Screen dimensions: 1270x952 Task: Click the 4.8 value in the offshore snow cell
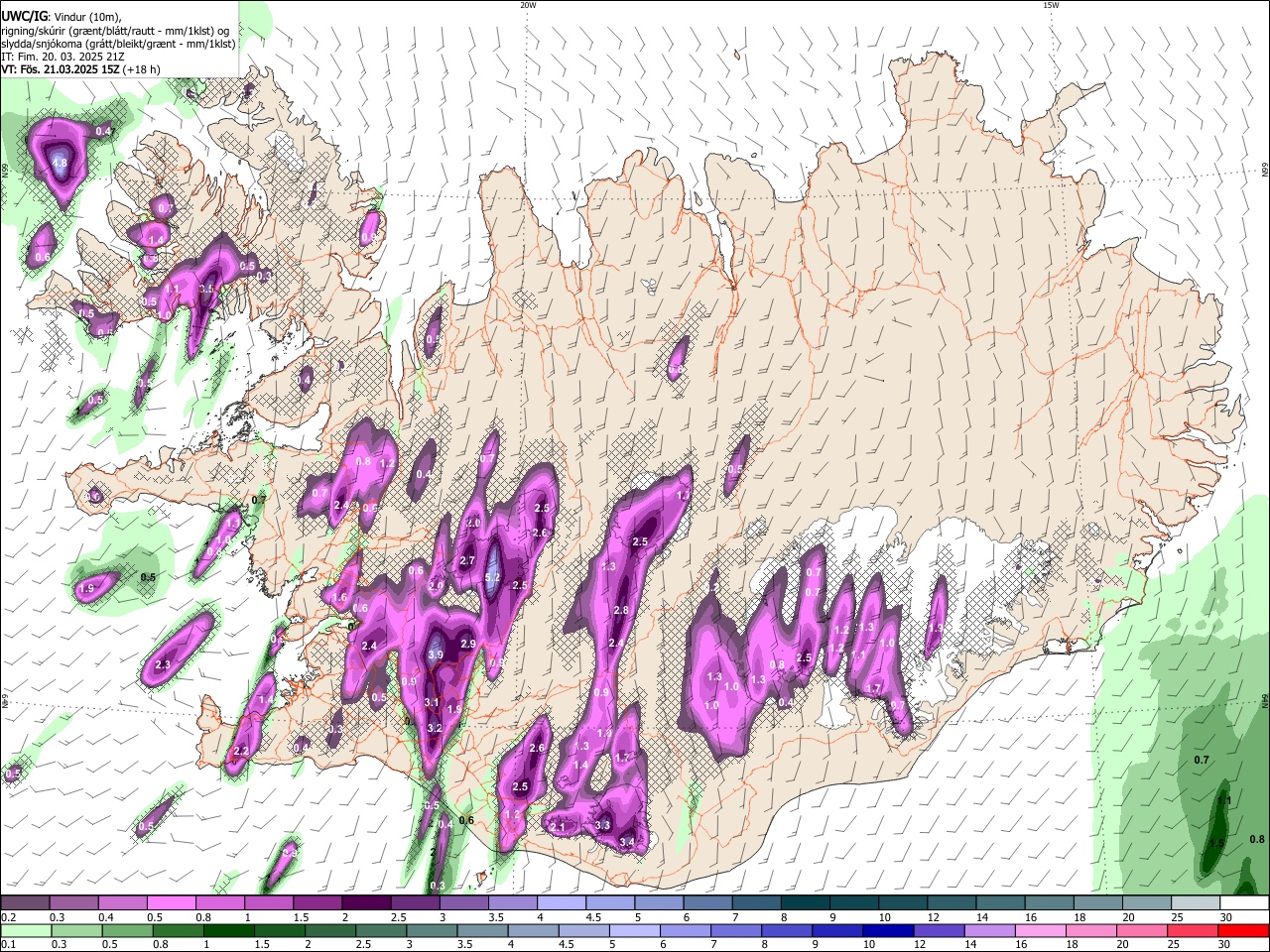point(60,163)
